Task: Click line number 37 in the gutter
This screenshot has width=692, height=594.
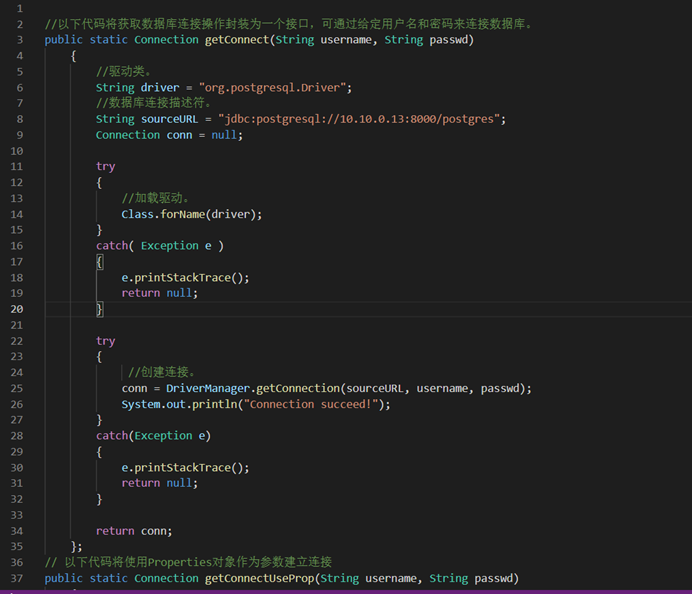Action: 17,578
